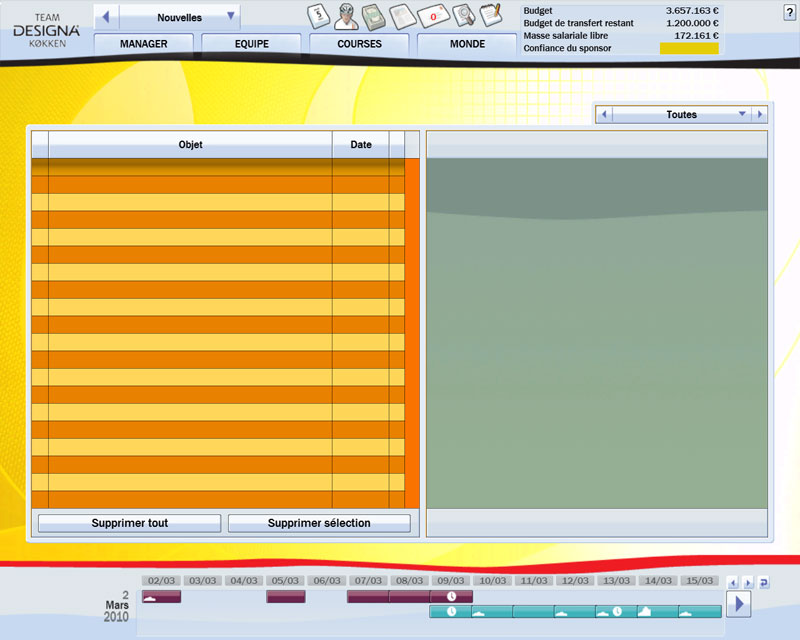800x640 pixels.
Task: Select the 09/03 date on timeline
Action: [x=451, y=580]
